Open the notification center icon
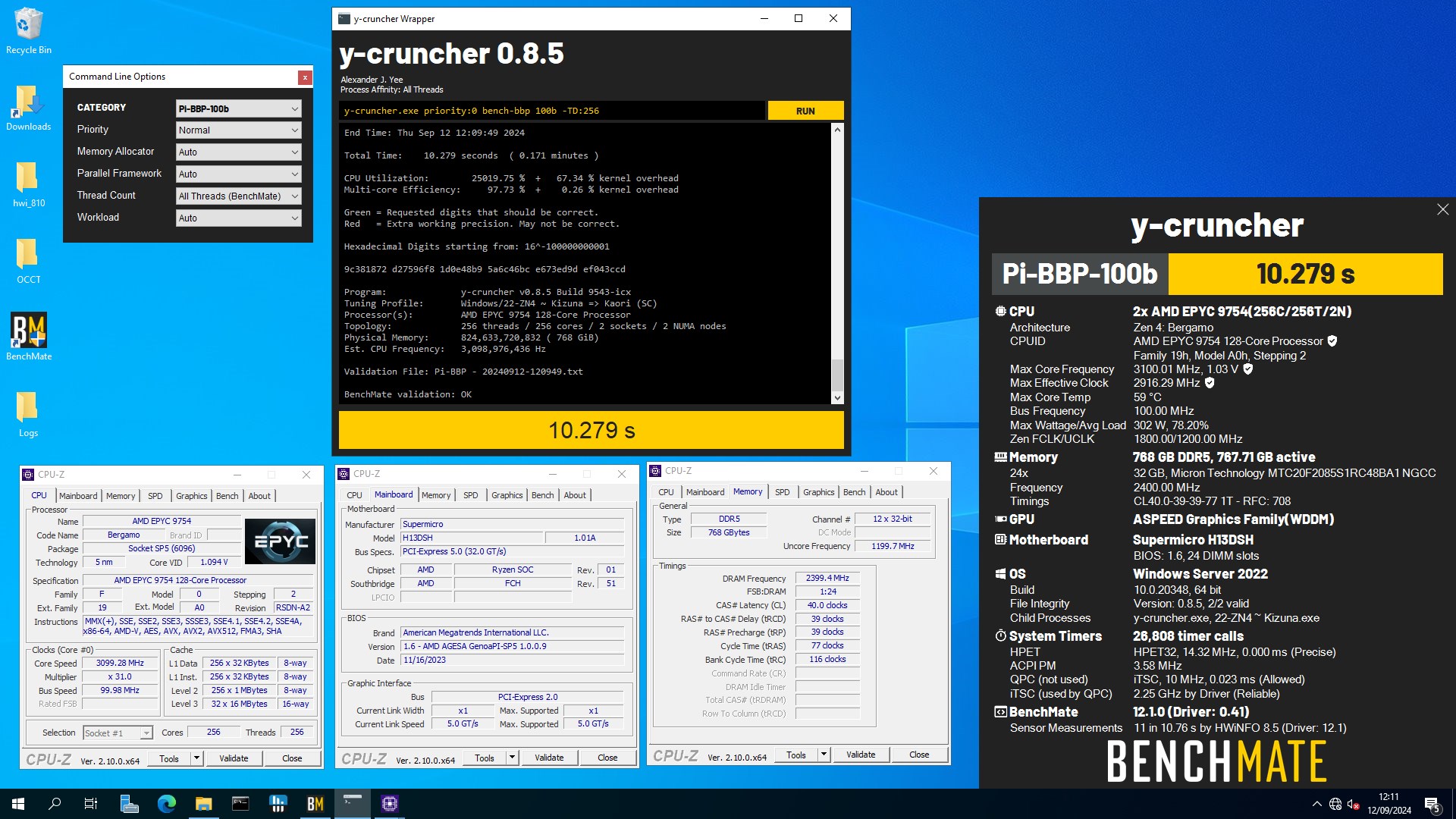Viewport: 1456px width, 819px height. [x=1432, y=805]
